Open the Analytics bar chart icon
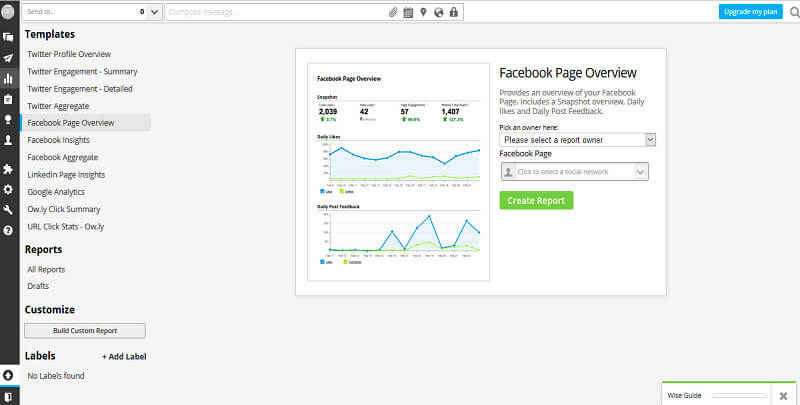The image size is (800, 405). (x=8, y=79)
